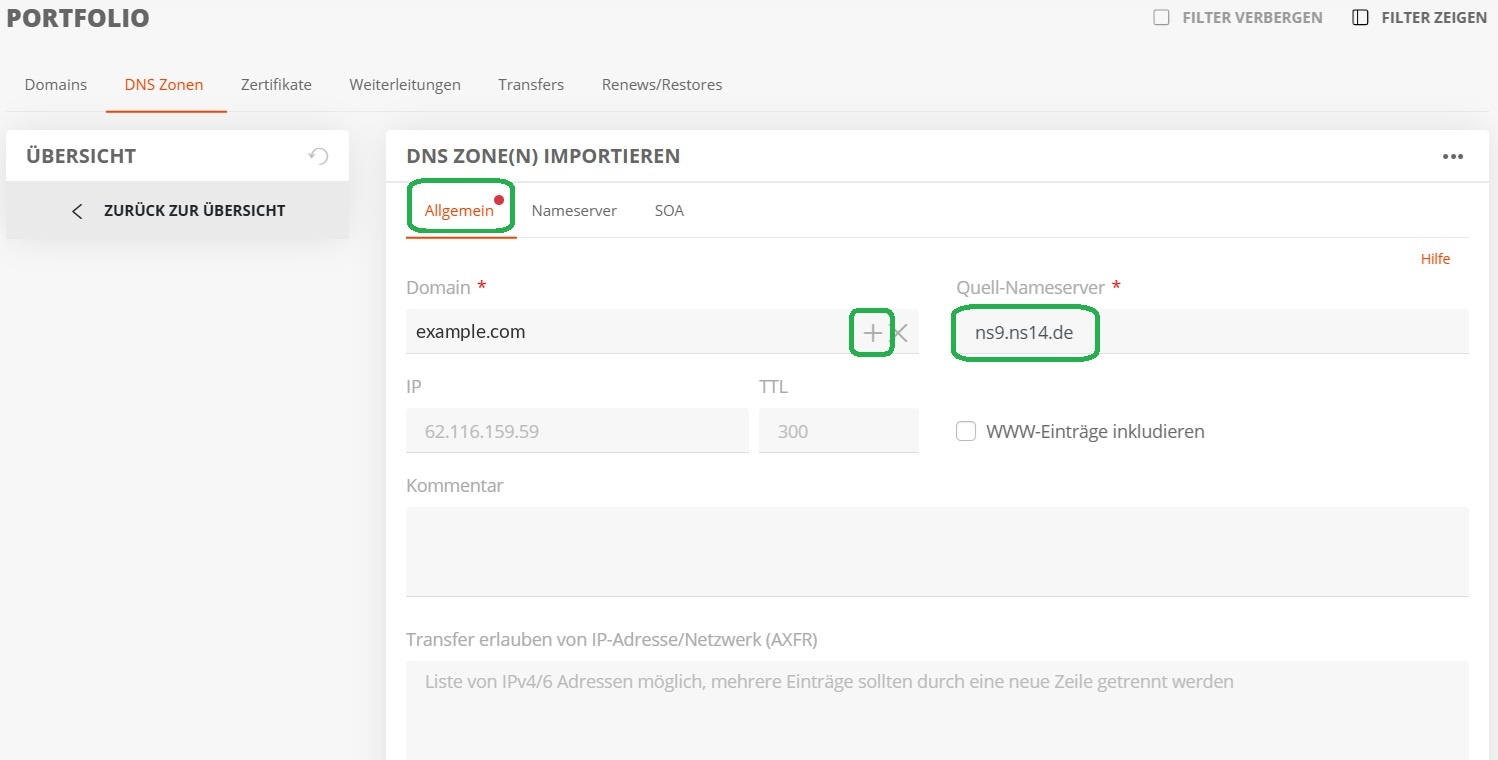Open the Zertifikate tab
This screenshot has height=760, width=1498.
click(x=276, y=85)
